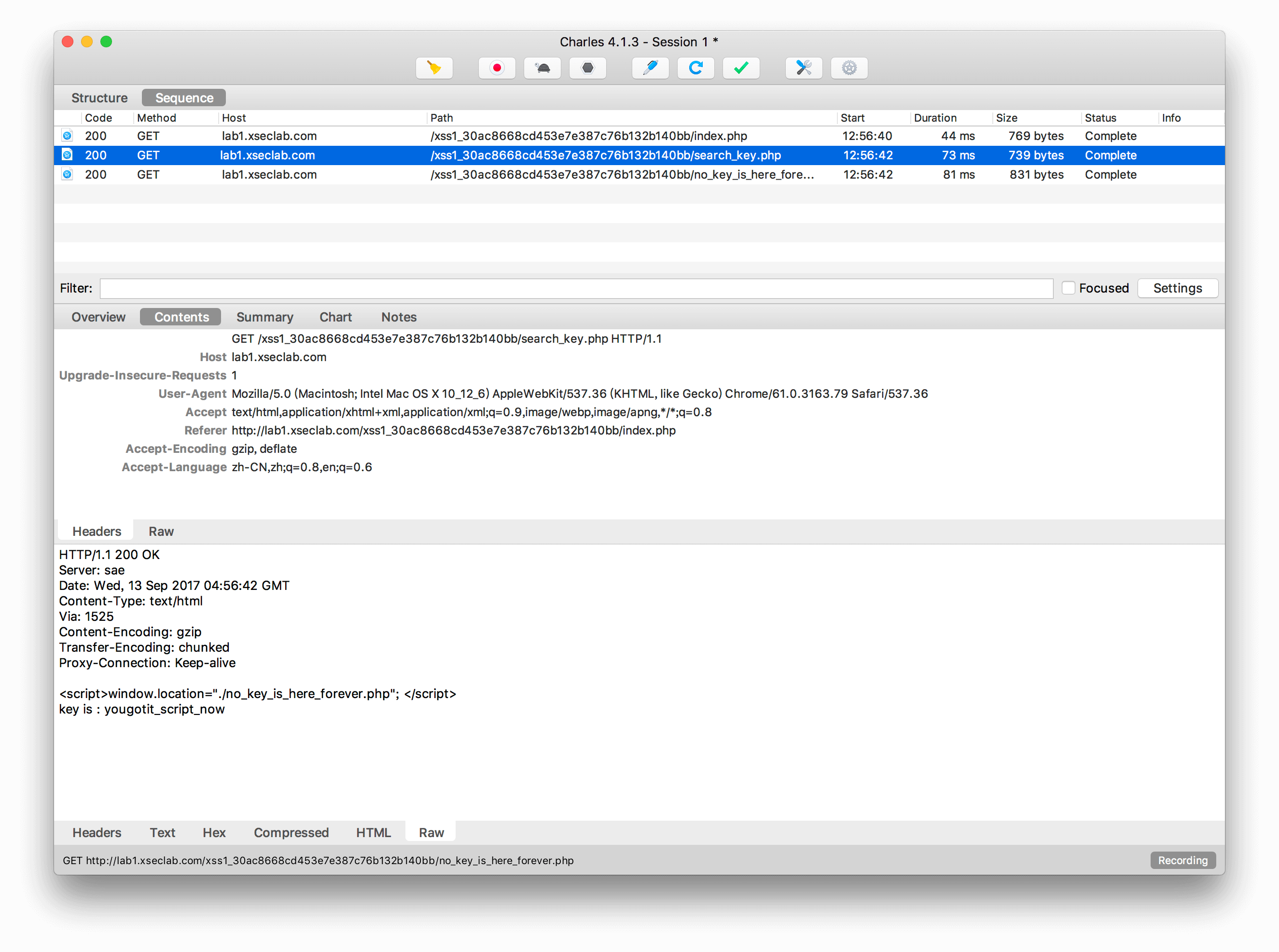Enable throttling with the turtle icon

coord(542,68)
